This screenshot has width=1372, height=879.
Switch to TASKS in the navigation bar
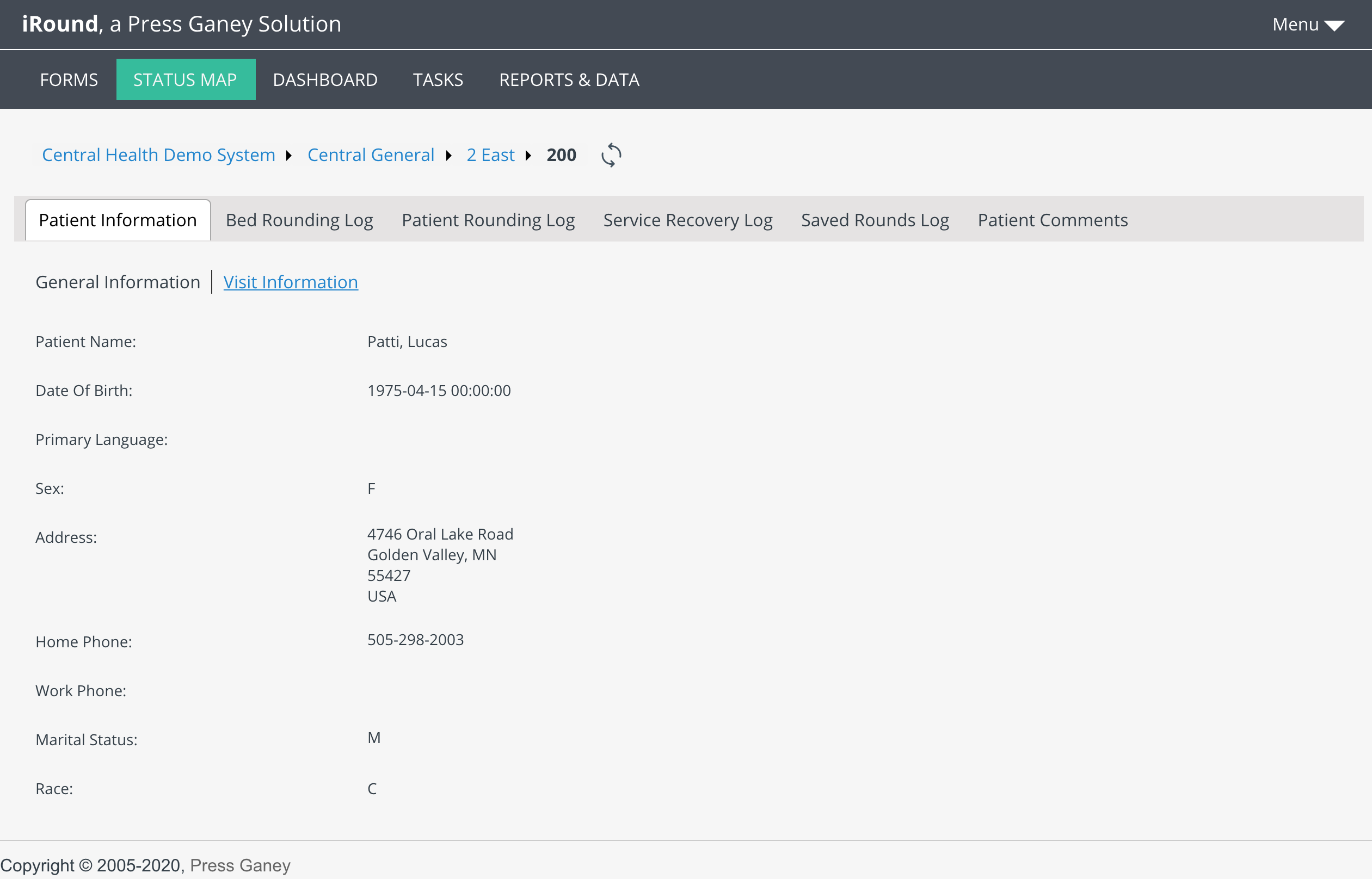tap(438, 79)
